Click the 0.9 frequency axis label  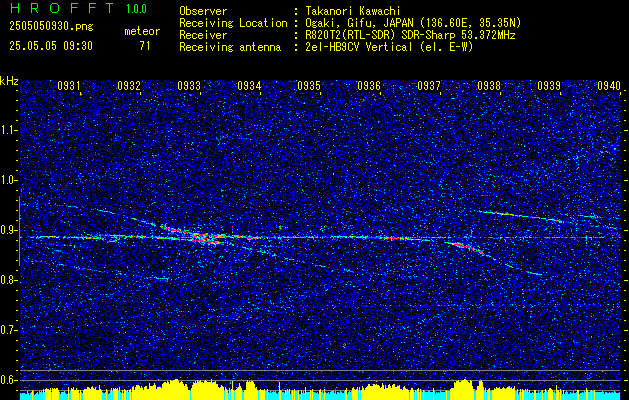[9, 230]
